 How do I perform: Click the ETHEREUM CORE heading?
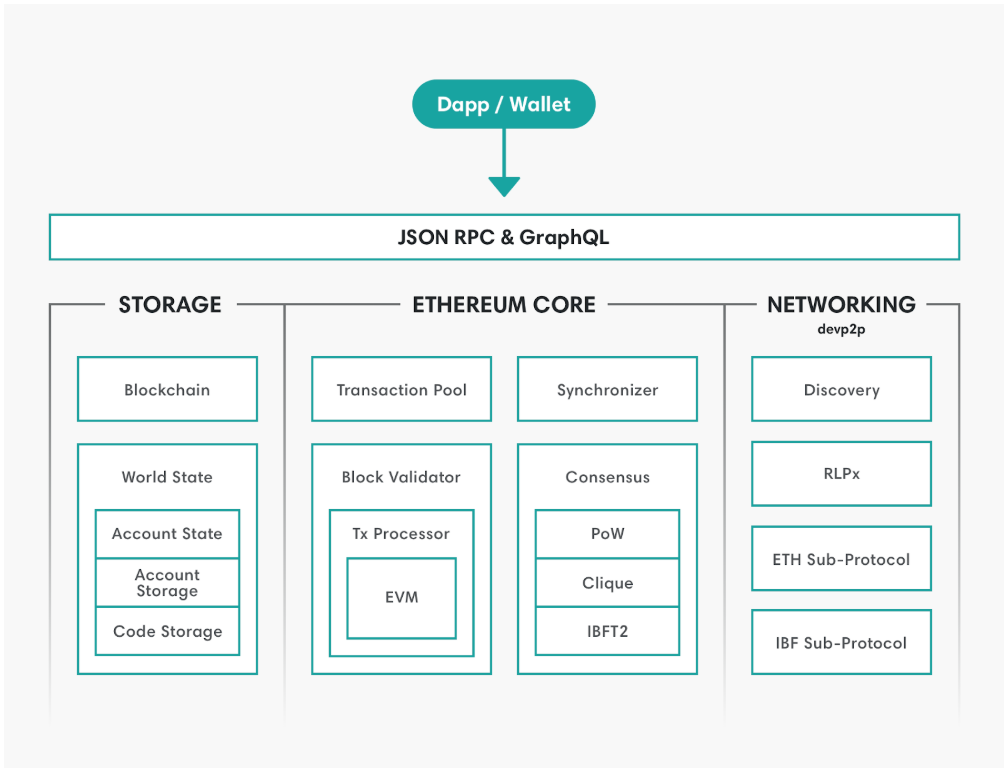click(504, 304)
